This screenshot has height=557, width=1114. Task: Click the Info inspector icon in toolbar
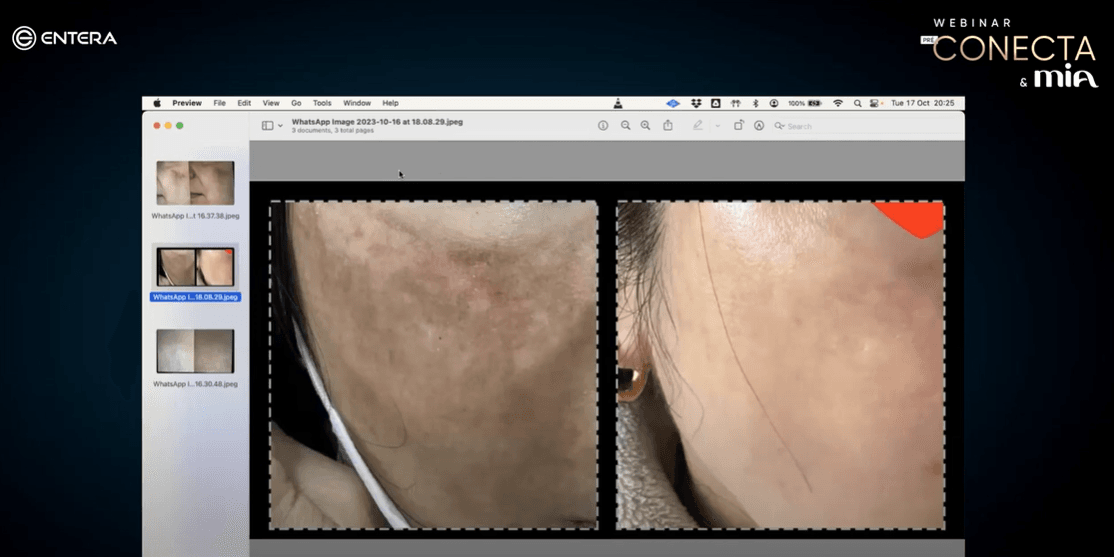(603, 126)
